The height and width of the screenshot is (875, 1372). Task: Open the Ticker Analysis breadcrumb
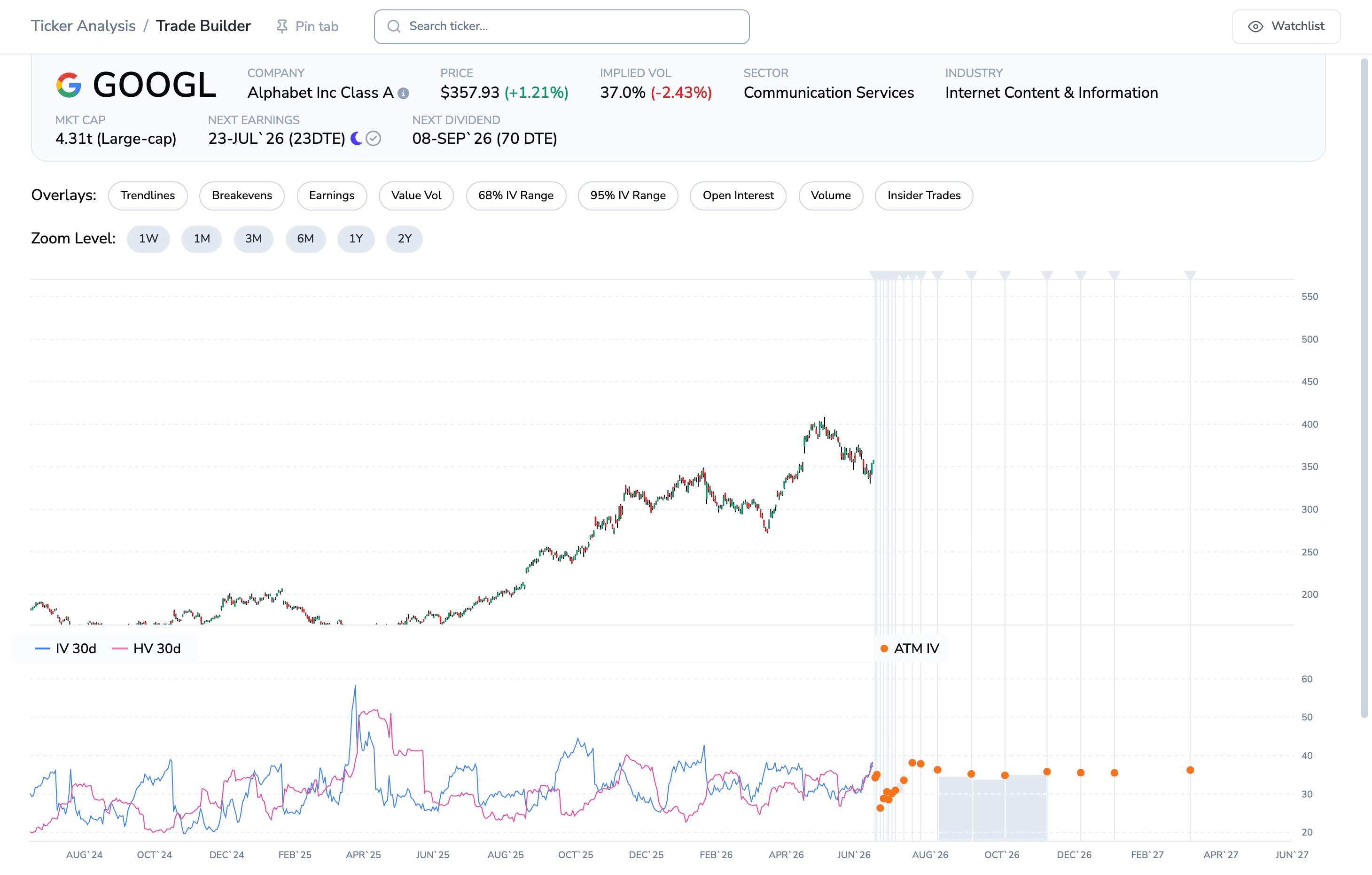pyautogui.click(x=83, y=26)
